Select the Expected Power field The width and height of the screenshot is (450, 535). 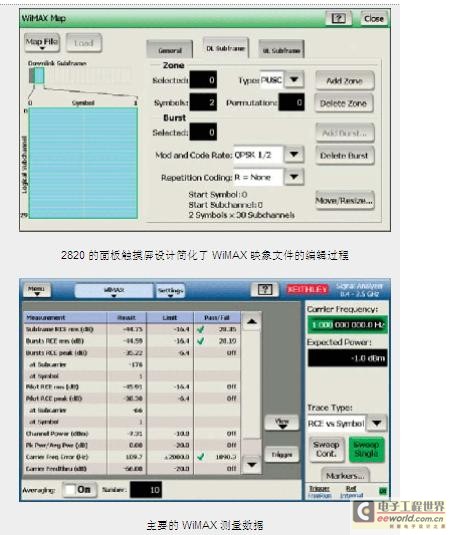[x=347, y=358]
